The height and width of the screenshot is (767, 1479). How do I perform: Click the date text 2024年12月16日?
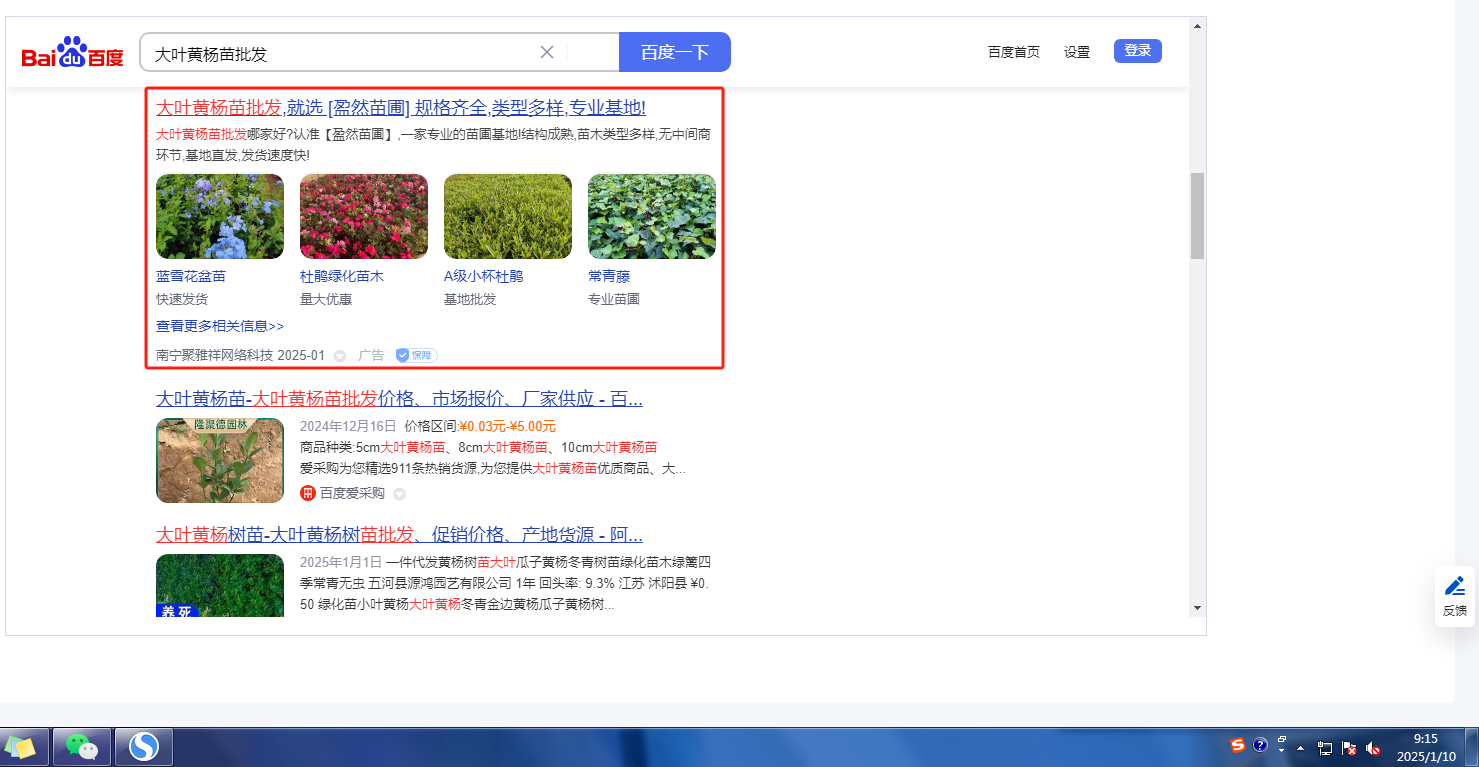click(348, 426)
